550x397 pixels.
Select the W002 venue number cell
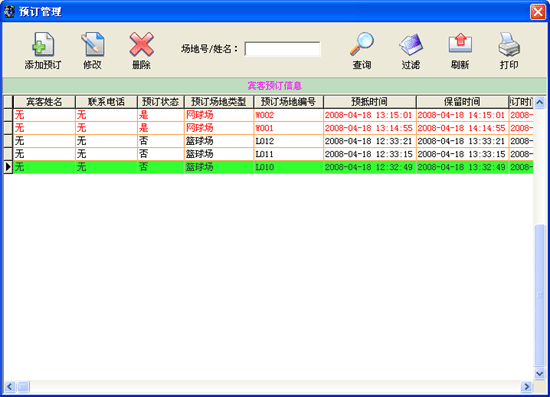[x=288, y=115]
